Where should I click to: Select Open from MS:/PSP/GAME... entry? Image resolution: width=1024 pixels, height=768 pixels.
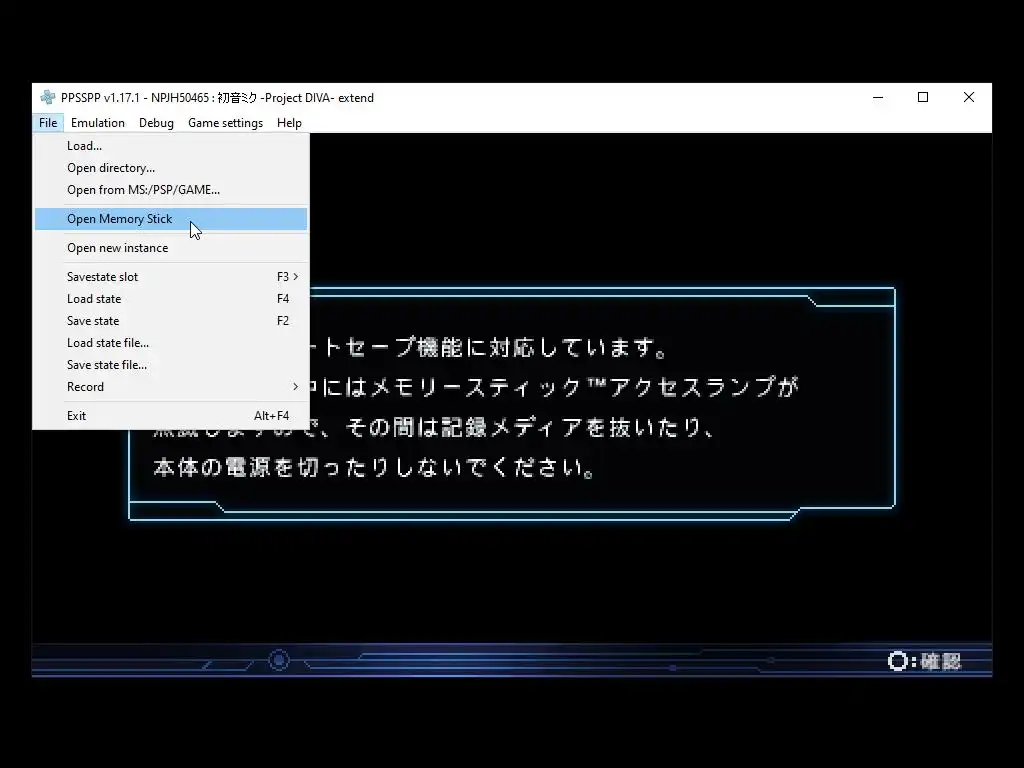(171, 190)
